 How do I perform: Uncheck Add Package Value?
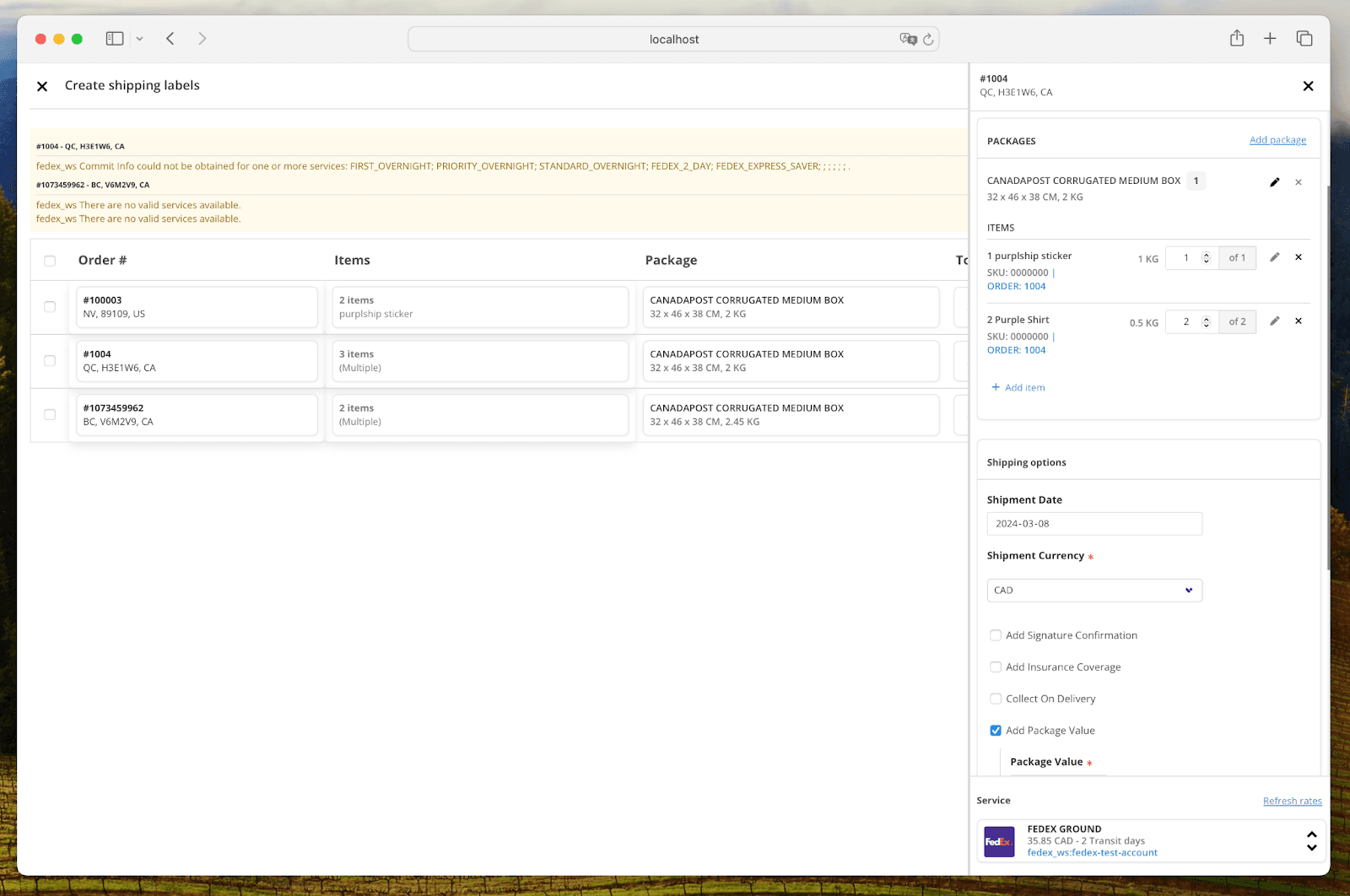(996, 730)
